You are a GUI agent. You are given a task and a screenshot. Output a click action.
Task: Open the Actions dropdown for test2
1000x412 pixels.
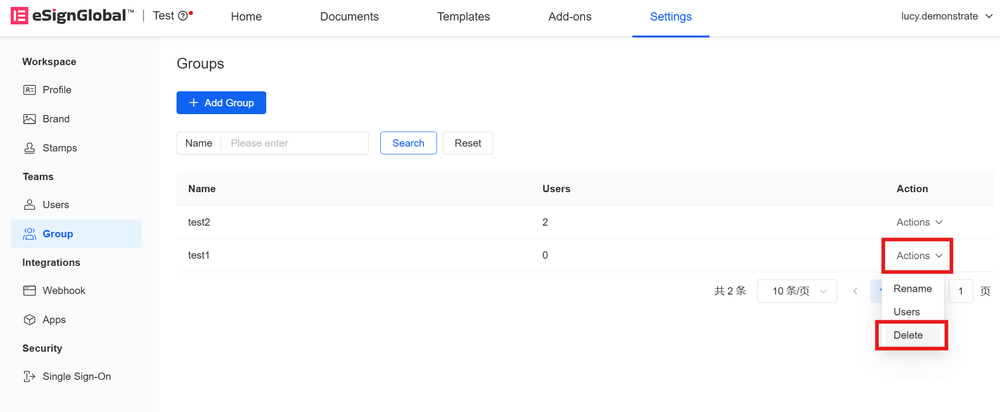919,222
